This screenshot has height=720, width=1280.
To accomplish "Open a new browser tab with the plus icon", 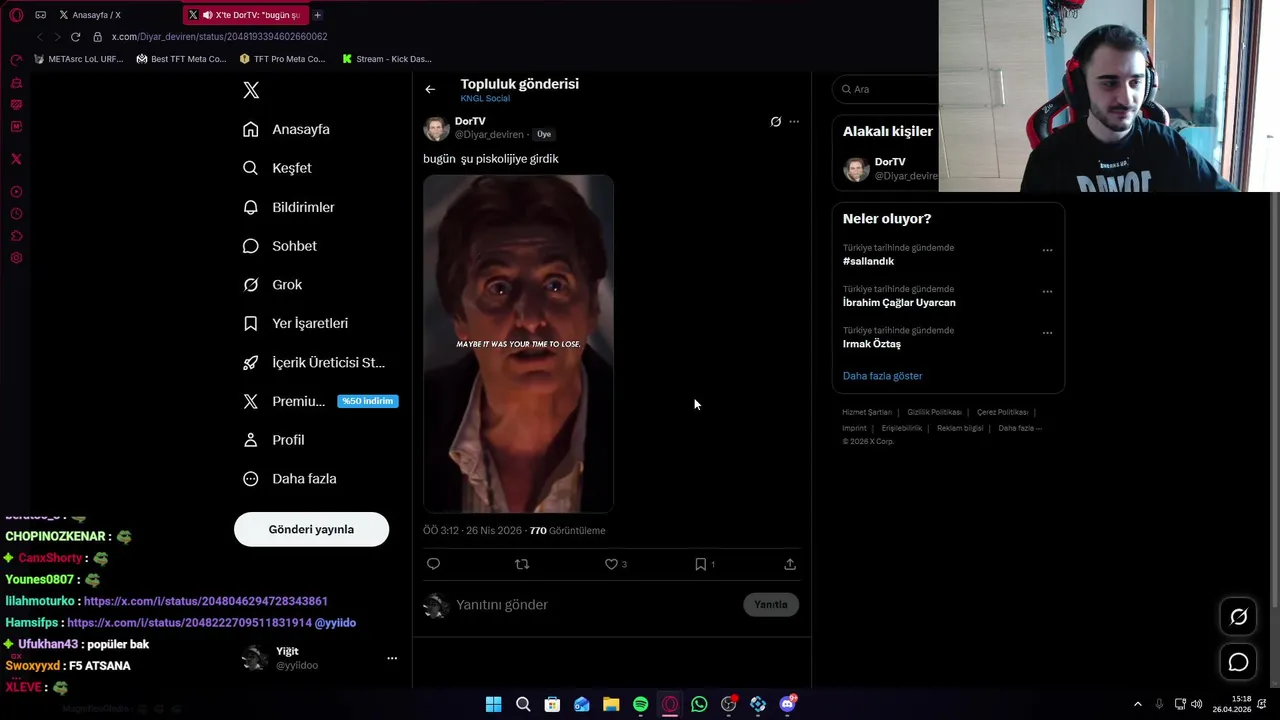I will 317,15.
